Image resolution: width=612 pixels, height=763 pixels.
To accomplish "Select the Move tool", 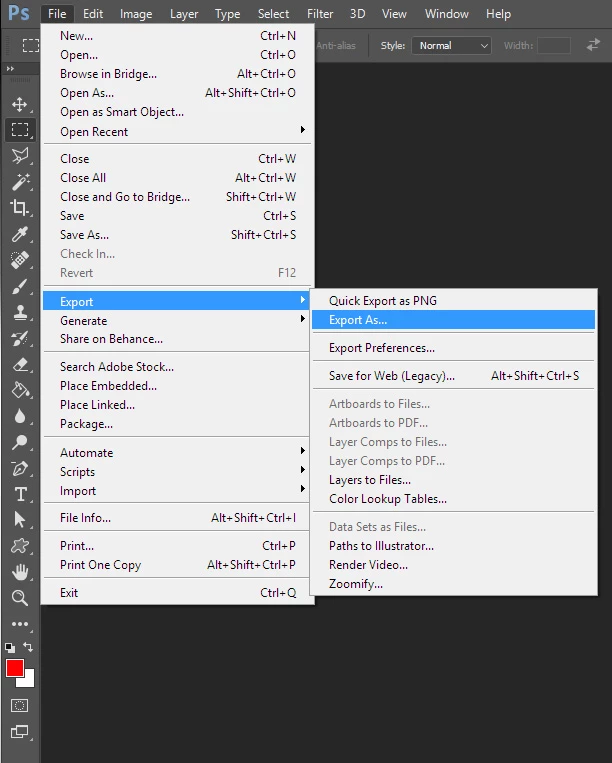I will coord(19,104).
